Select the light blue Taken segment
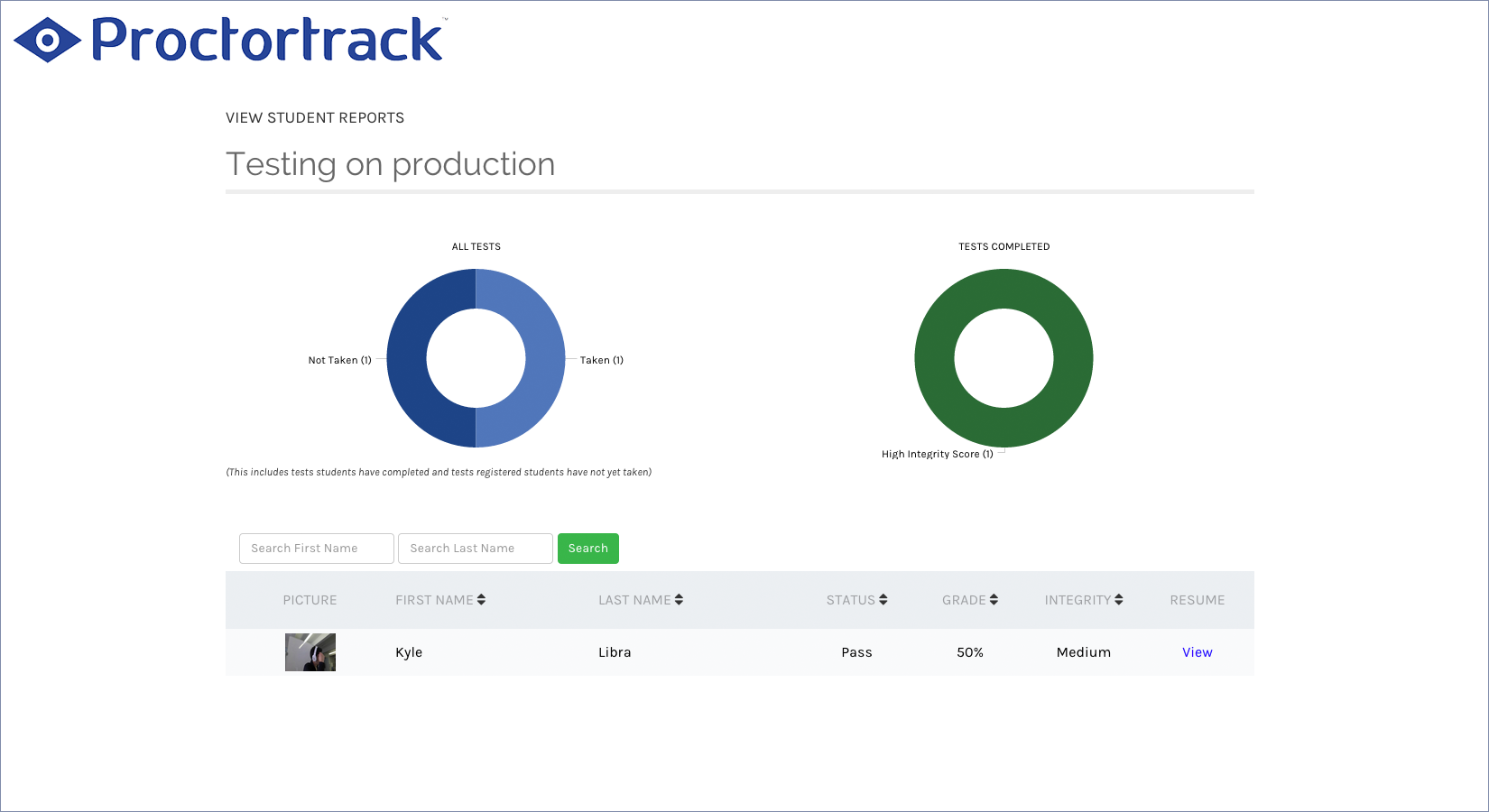1489x812 pixels. click(x=545, y=358)
